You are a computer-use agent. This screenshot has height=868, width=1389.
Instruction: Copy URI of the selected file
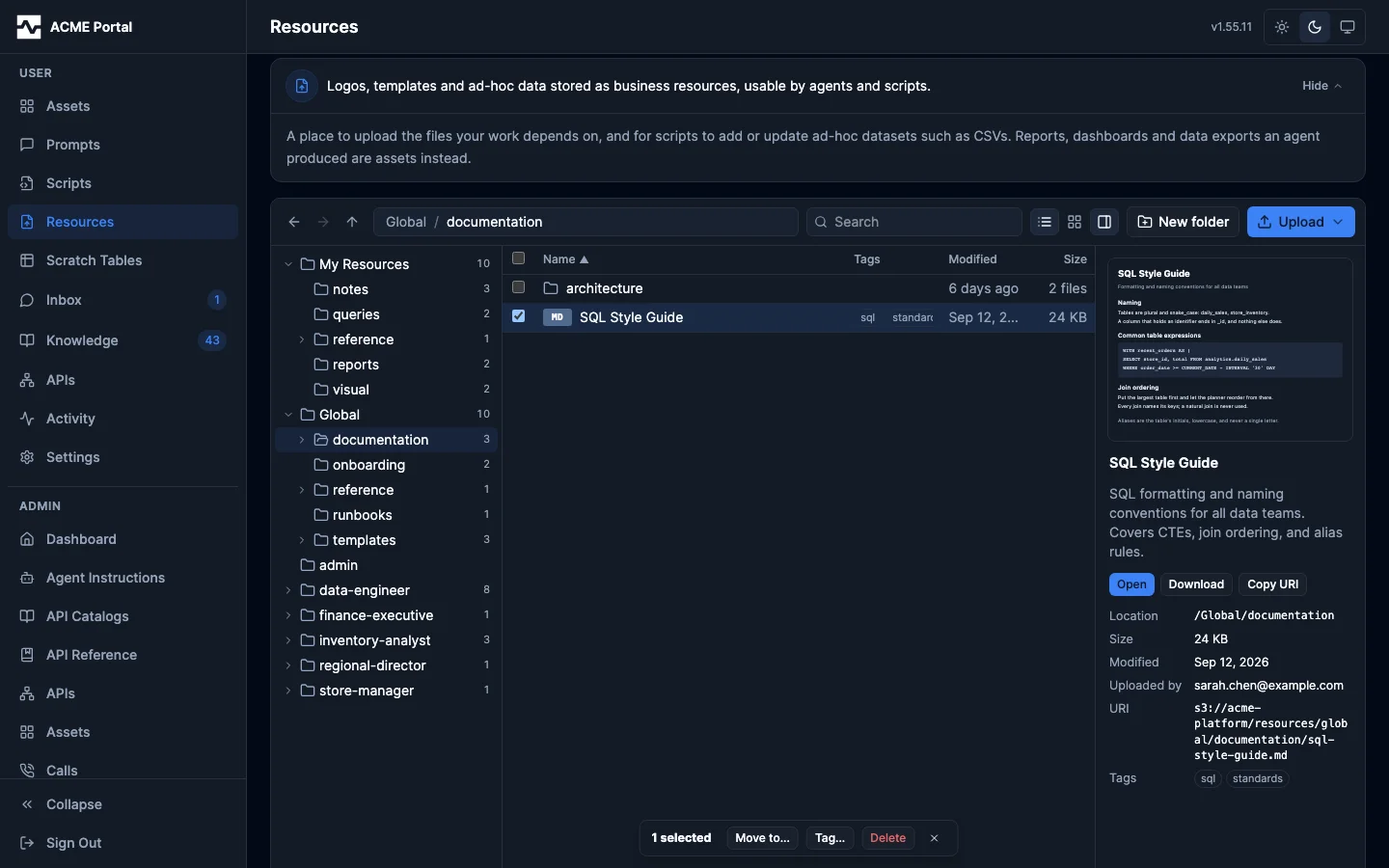tap(1273, 584)
